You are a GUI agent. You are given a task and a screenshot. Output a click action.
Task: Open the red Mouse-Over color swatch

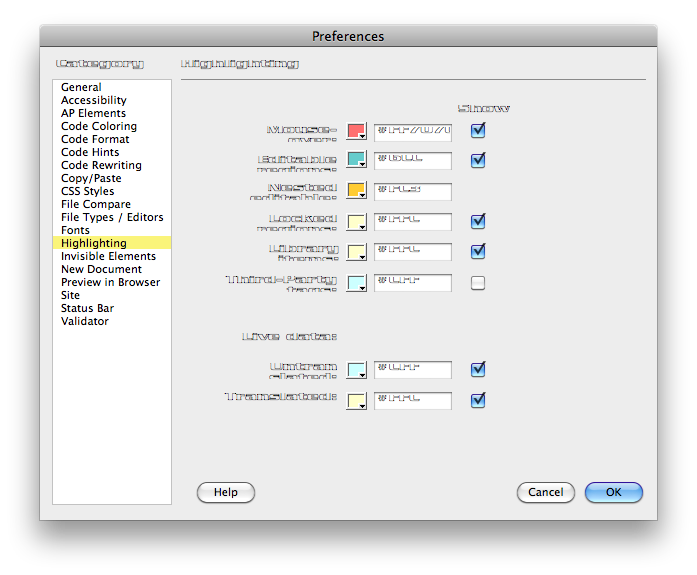tap(357, 132)
